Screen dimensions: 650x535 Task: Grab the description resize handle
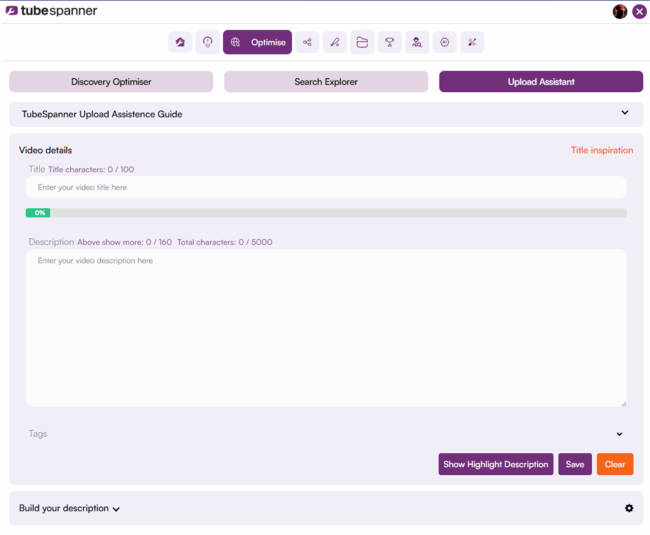click(623, 403)
